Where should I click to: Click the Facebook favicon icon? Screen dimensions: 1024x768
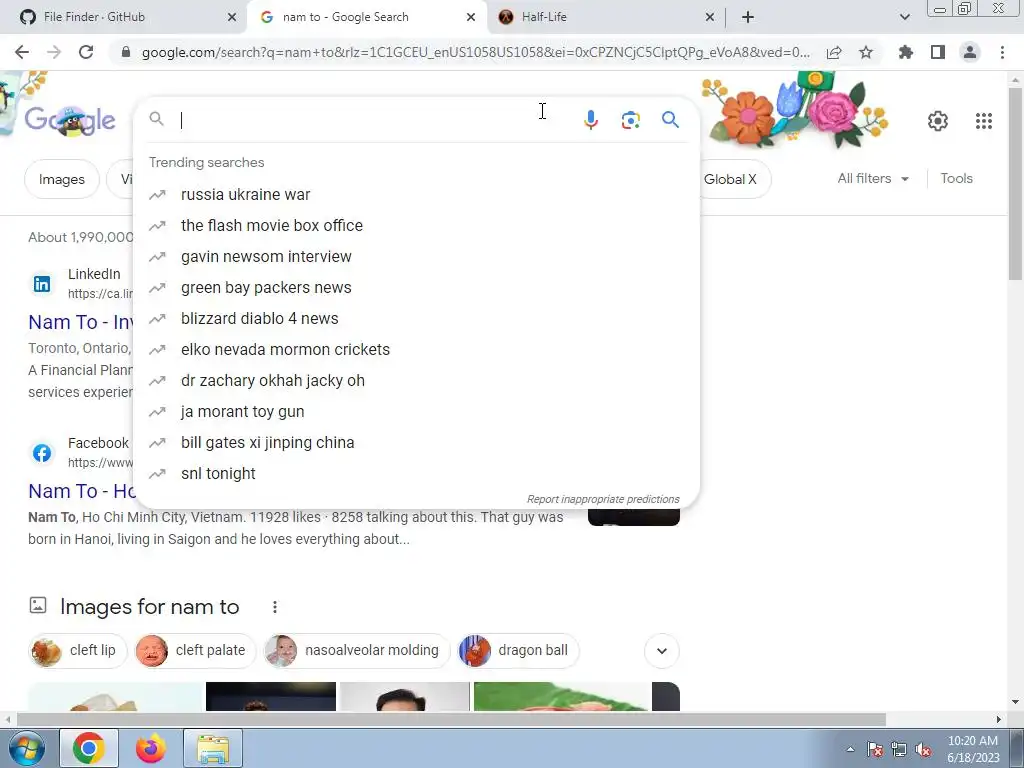[x=42, y=453]
